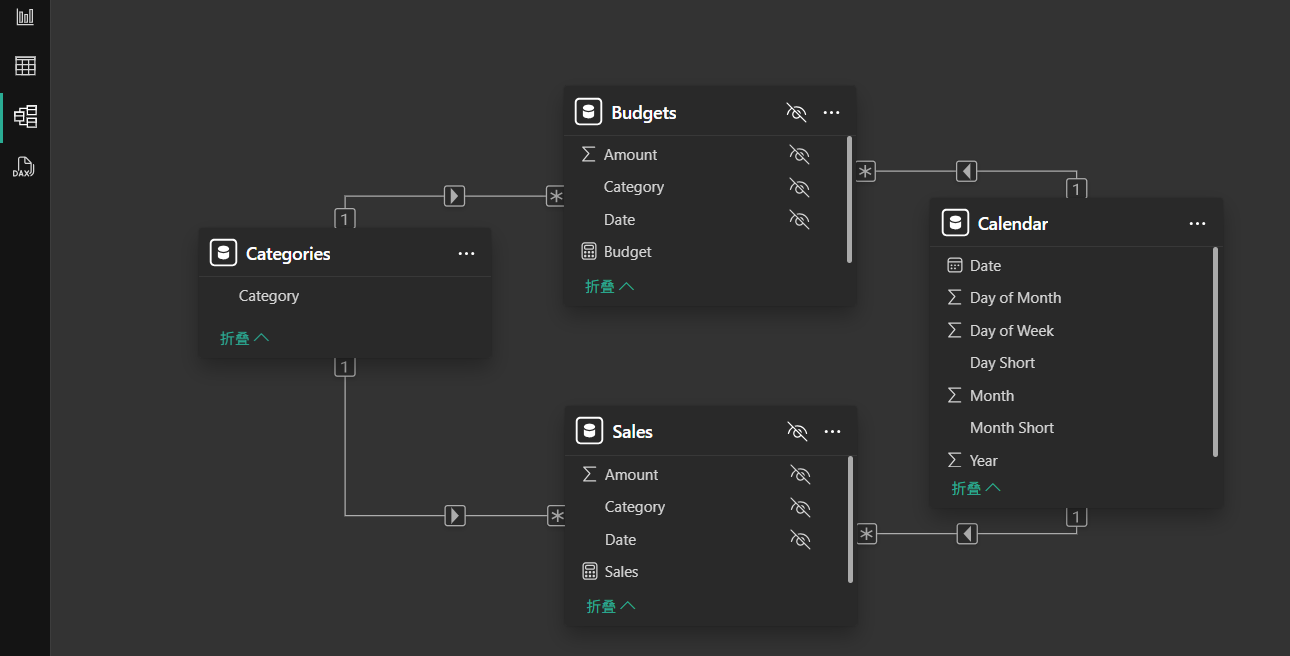This screenshot has height=656, width=1290.
Task: Click sigma icon beside Year field
Action: 954,461
